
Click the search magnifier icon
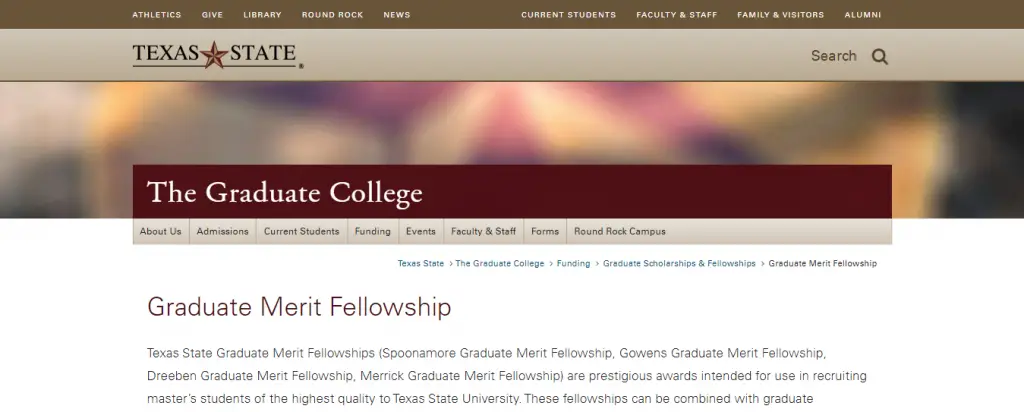880,56
